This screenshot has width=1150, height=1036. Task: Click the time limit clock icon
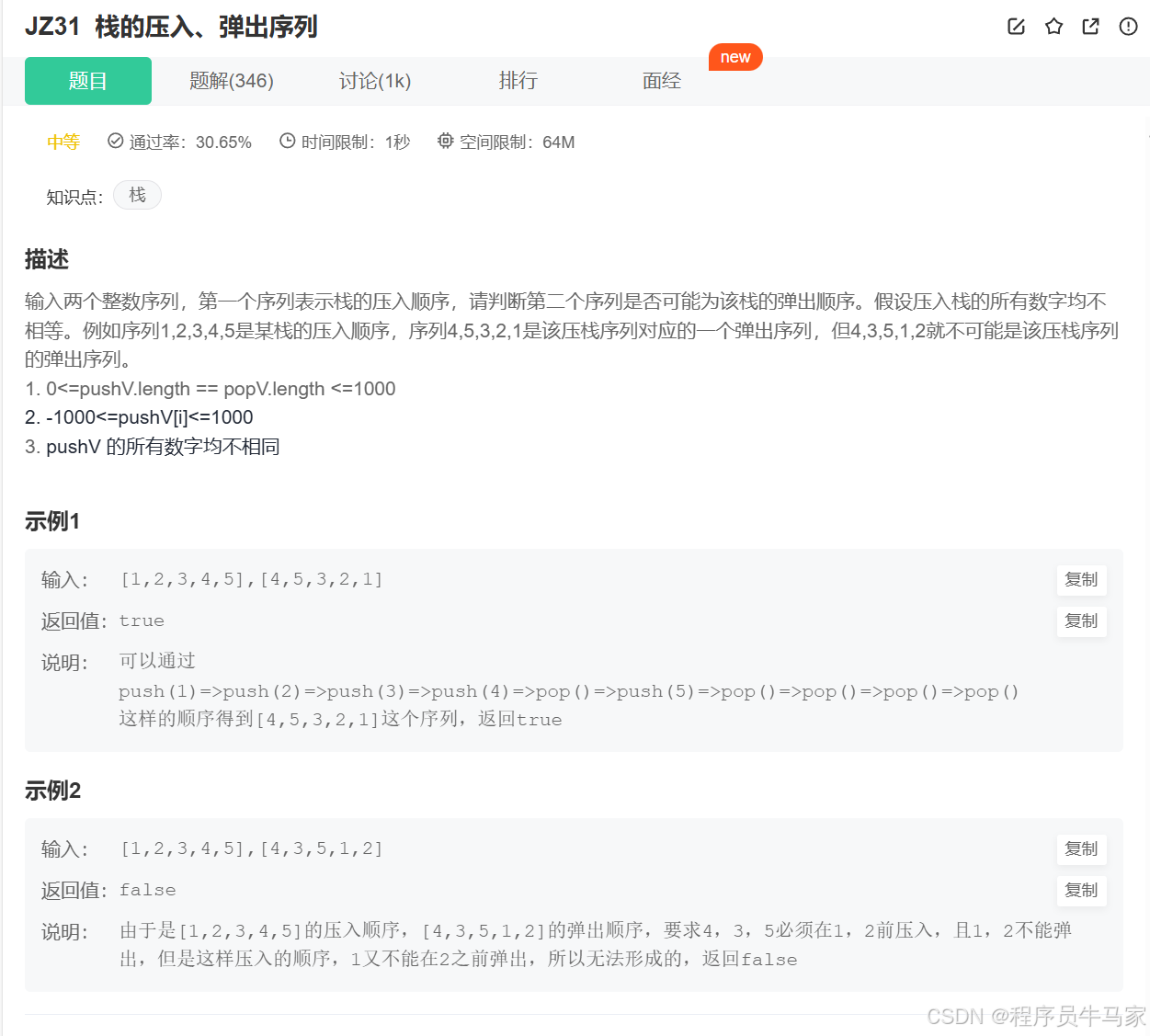pyautogui.click(x=288, y=141)
